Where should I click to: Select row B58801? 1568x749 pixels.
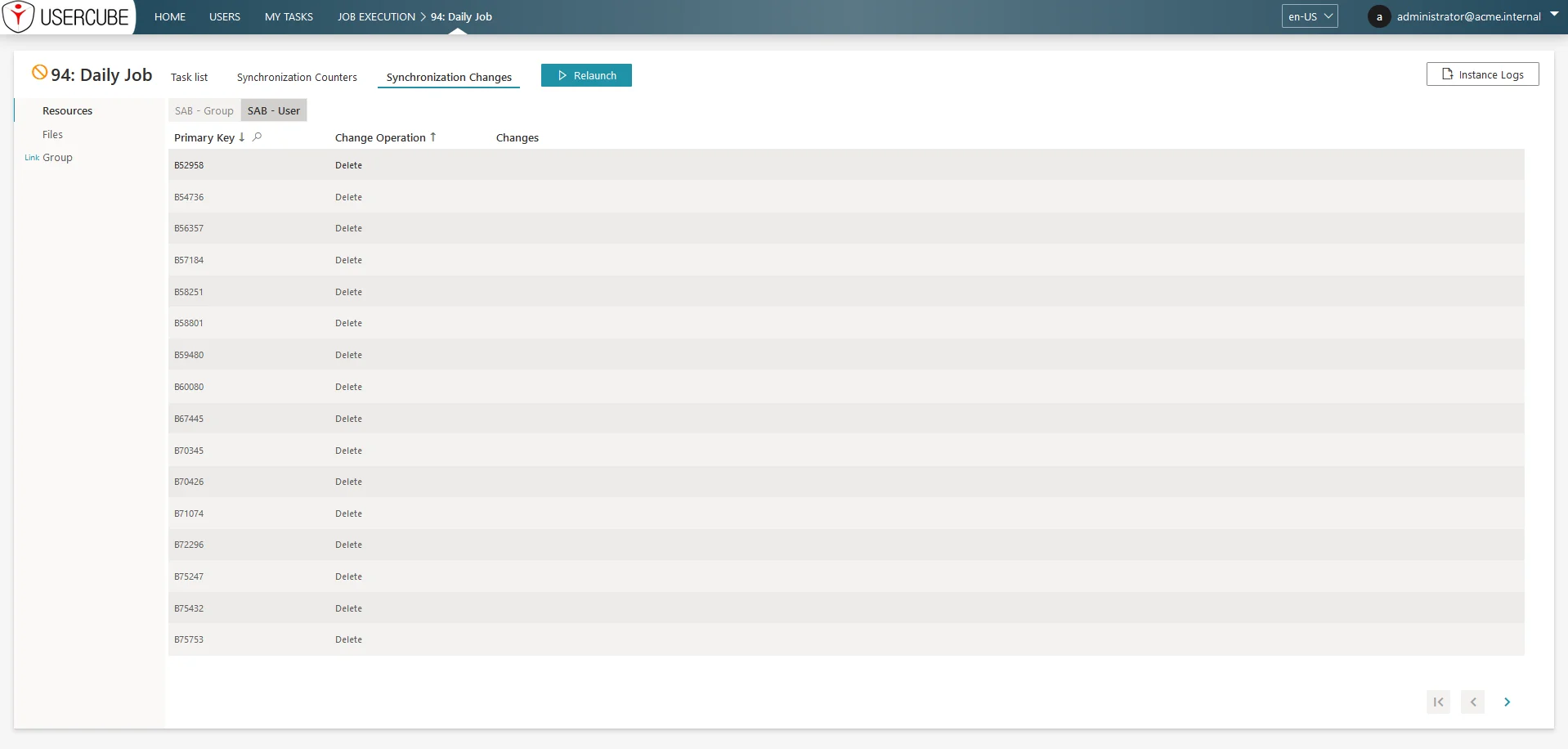tap(846, 323)
